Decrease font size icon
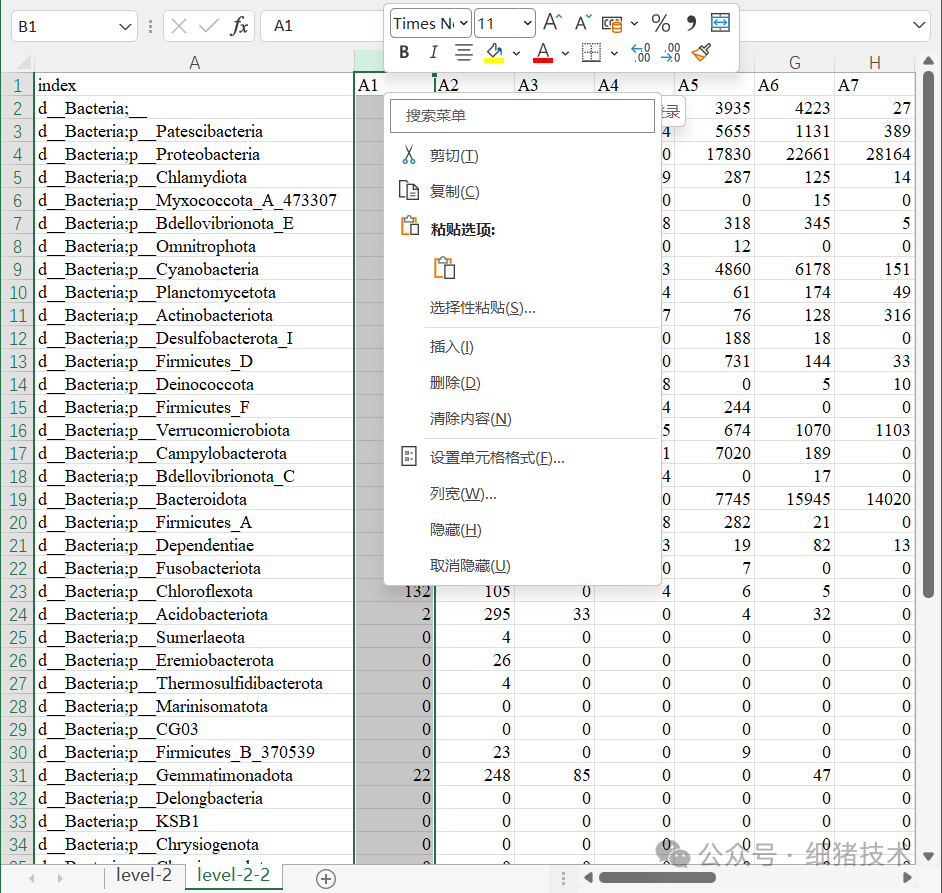The width and height of the screenshot is (942, 893). click(x=583, y=23)
